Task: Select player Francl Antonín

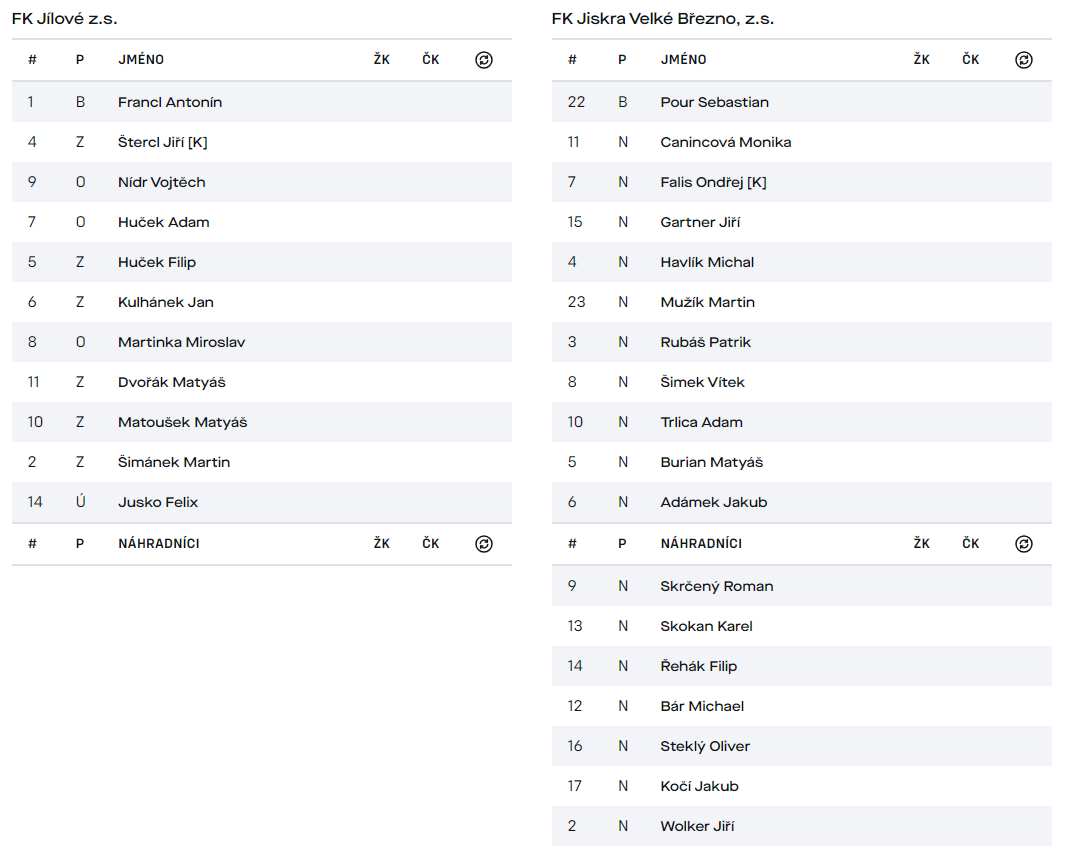Action: point(170,102)
